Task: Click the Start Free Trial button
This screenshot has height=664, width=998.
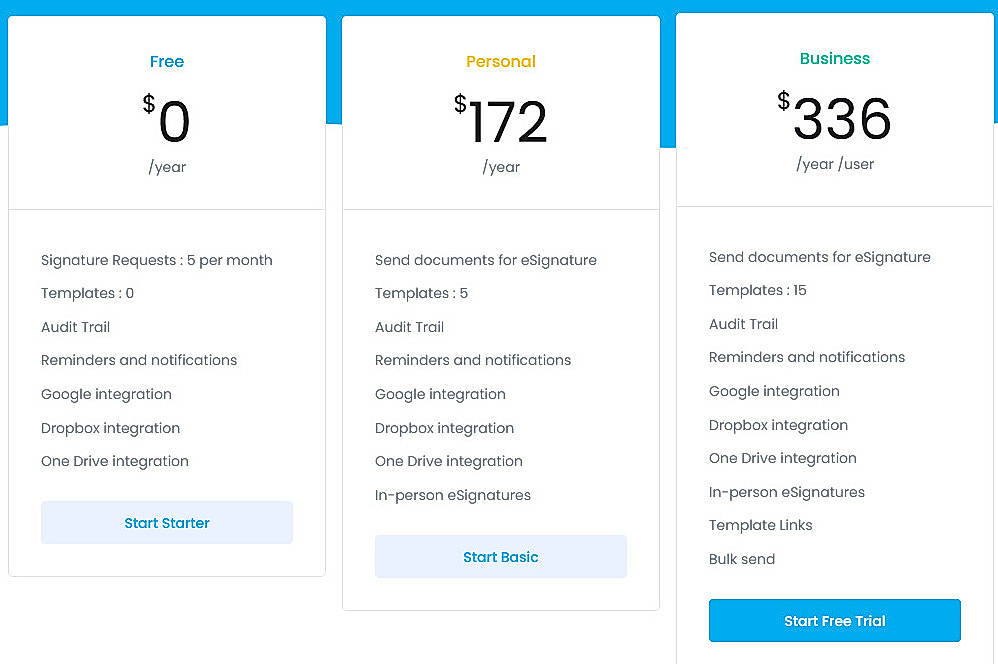Action: [x=834, y=620]
